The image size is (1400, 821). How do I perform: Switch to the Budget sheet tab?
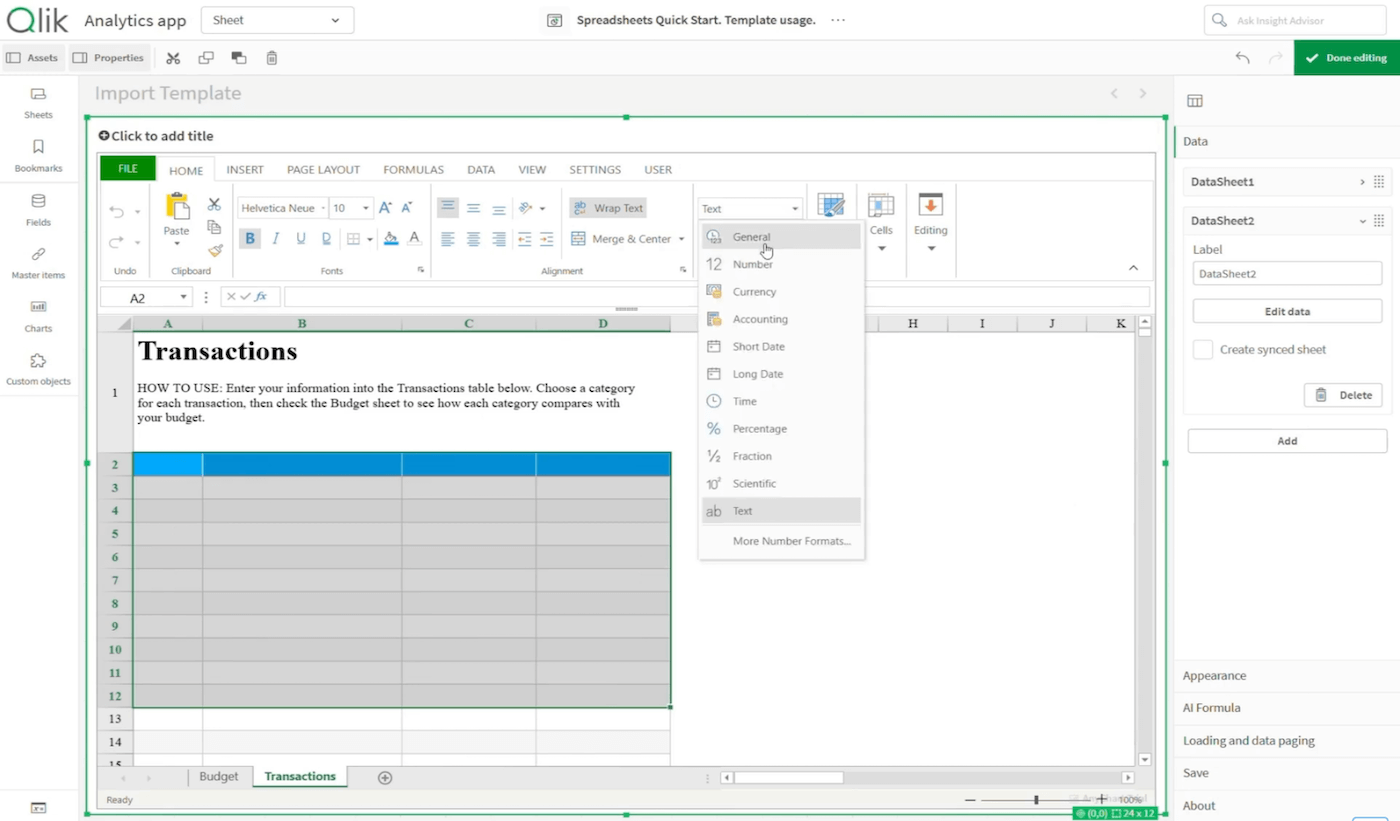(x=219, y=776)
